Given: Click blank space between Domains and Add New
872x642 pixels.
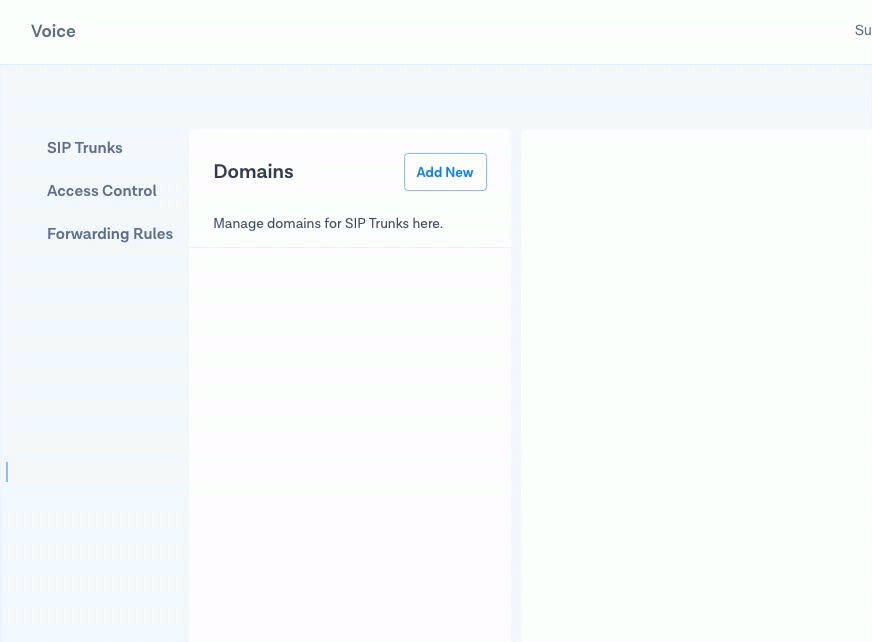Looking at the screenshot, I should pos(348,172).
